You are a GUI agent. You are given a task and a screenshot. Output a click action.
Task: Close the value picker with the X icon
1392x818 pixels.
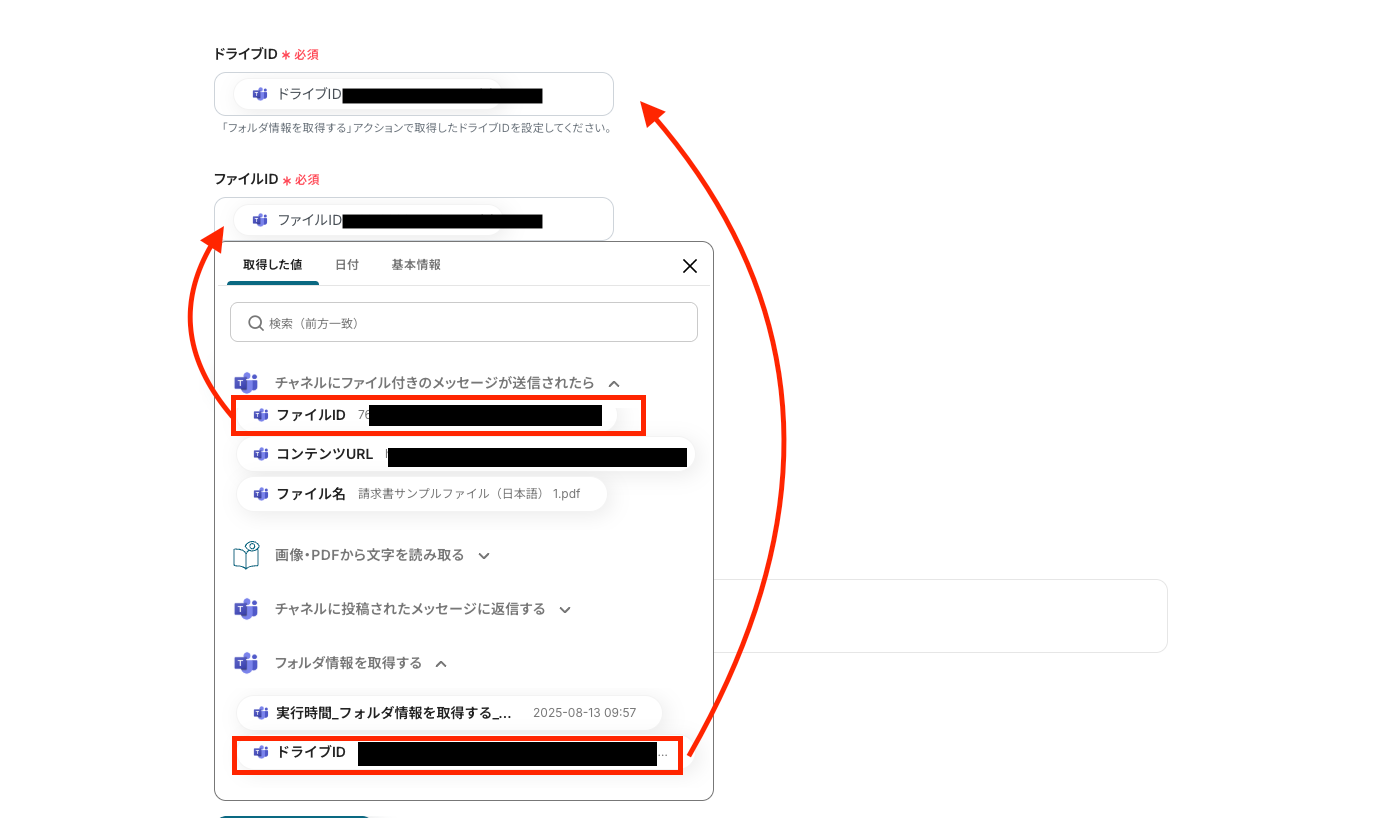click(689, 265)
